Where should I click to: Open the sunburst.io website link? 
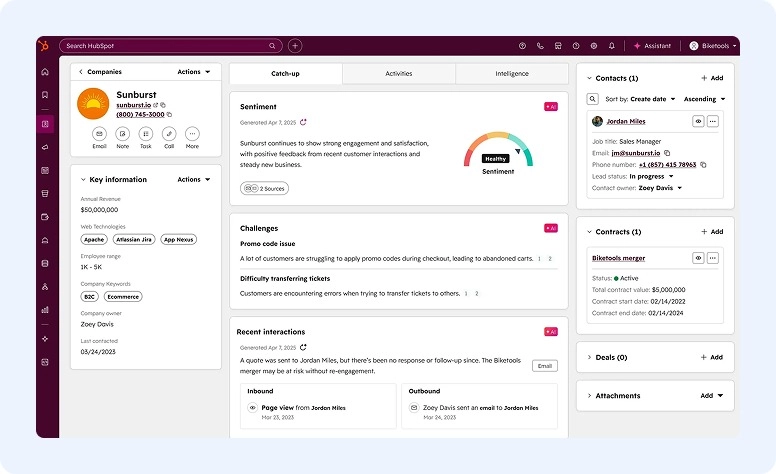click(134, 105)
